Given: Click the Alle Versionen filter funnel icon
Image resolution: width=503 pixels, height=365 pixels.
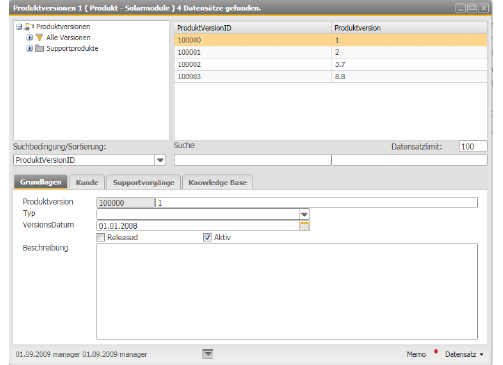Looking at the screenshot, I should click(39, 37).
